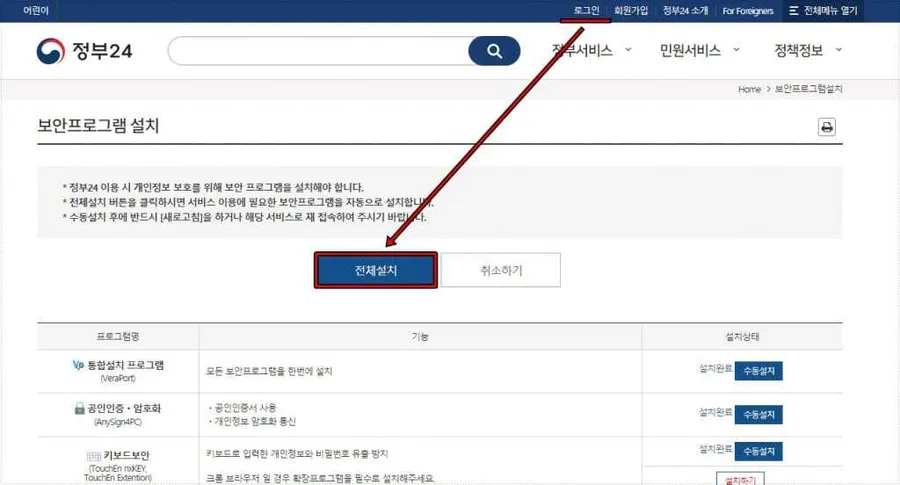Click the 취소하기 button

[x=501, y=270]
